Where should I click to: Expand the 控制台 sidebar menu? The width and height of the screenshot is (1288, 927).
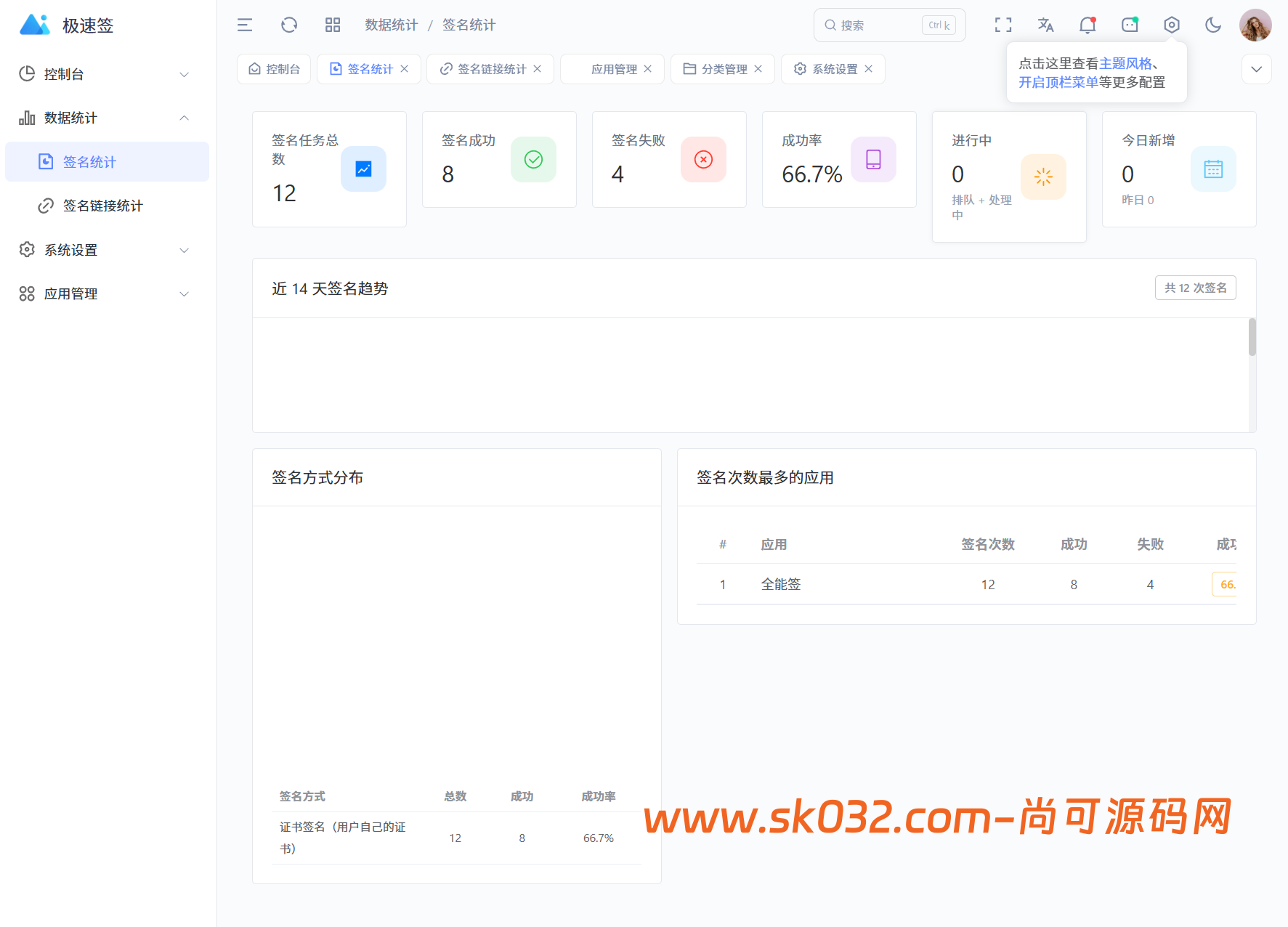pyautogui.click(x=107, y=74)
